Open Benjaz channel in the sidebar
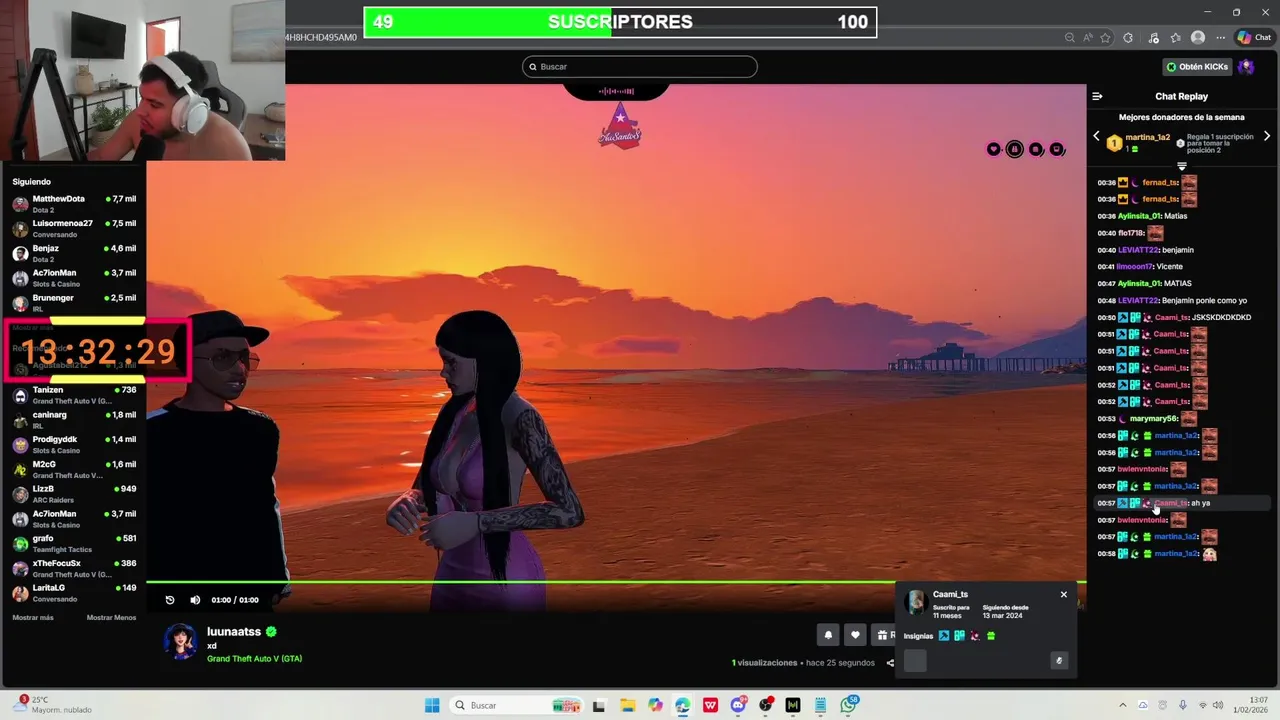1280x720 pixels. 74,253
